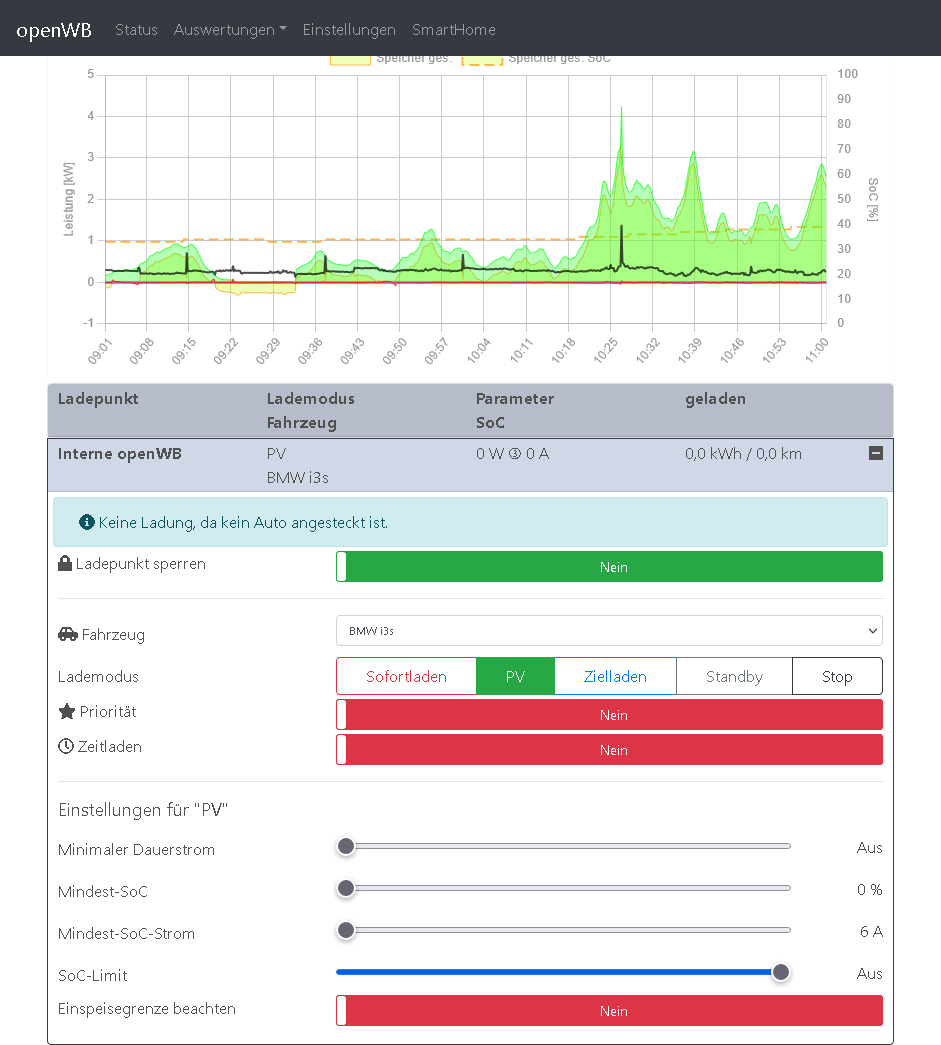
Task: Click the clock icon beside Zeitladen
Action: pos(66,746)
